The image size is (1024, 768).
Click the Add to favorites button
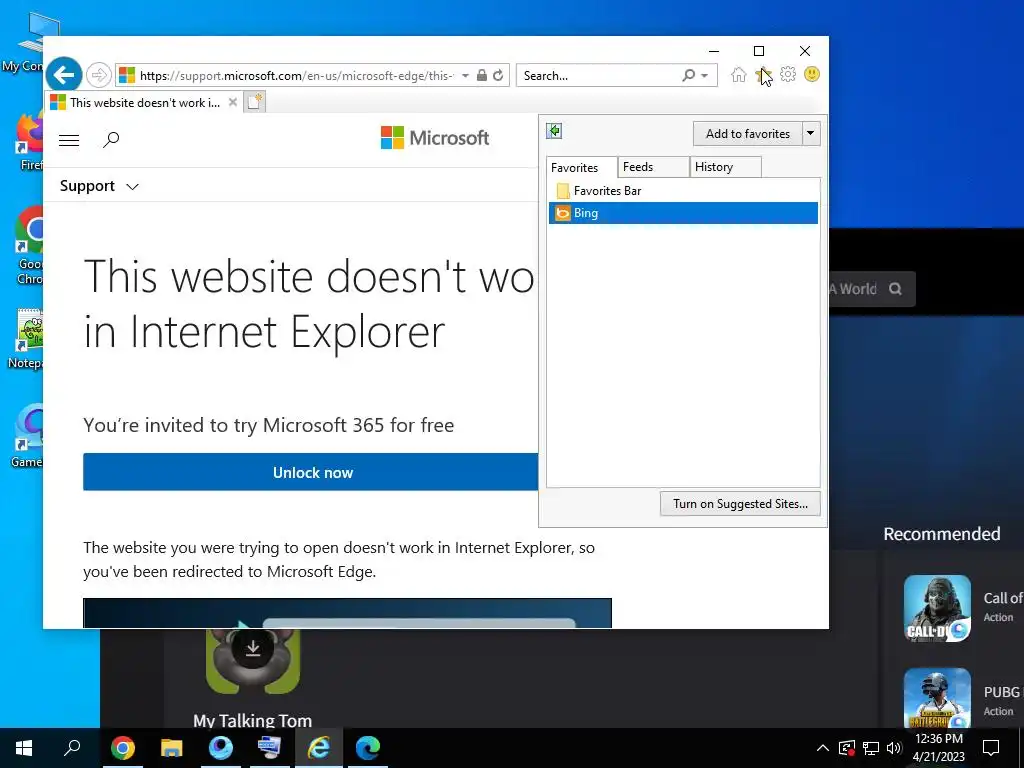click(748, 134)
